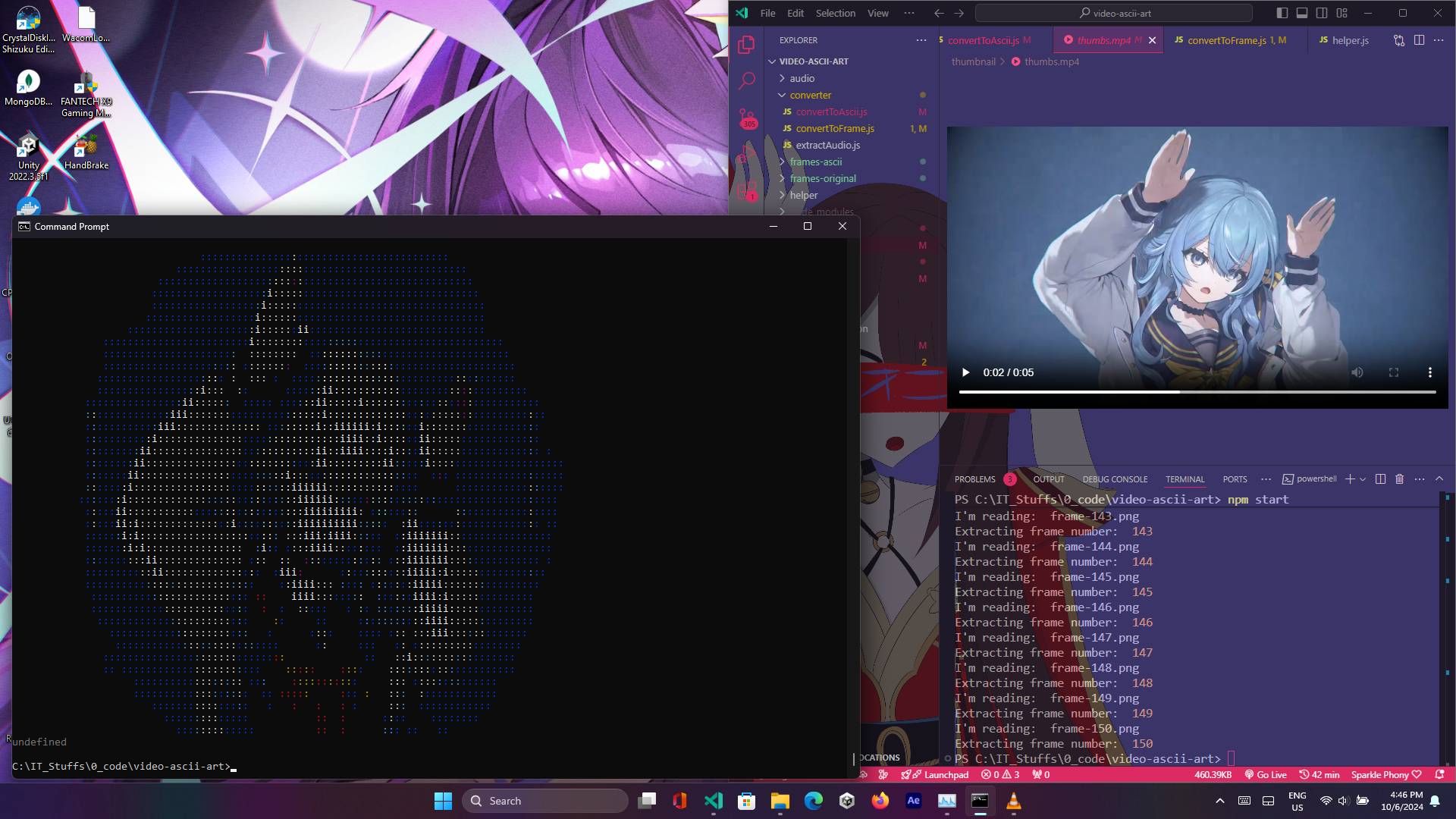
Task: Collapse the converter folder
Action: coord(810,95)
